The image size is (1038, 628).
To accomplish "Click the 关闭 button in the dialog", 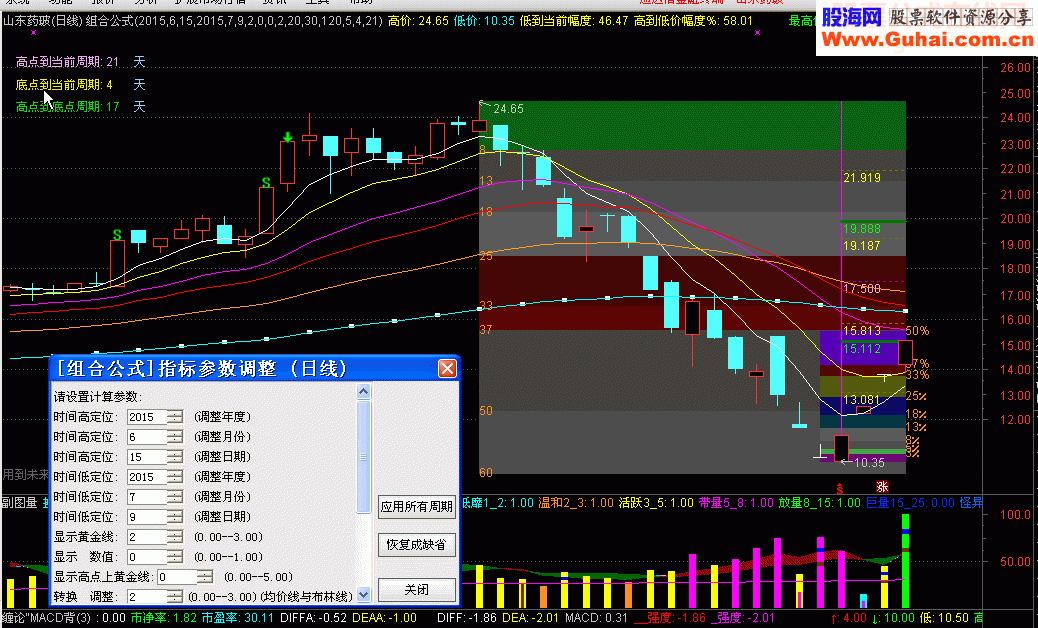I will (x=416, y=590).
